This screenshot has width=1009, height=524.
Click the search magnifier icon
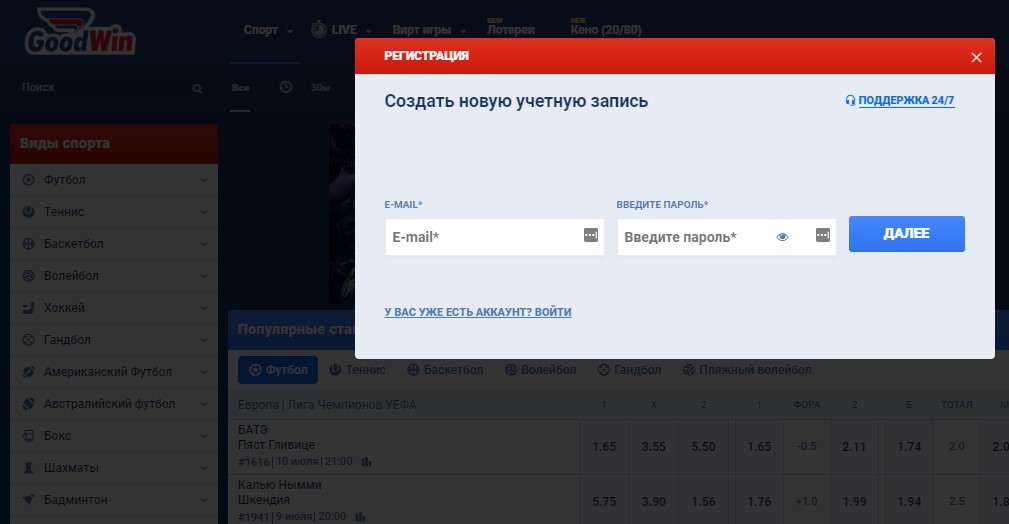(x=197, y=88)
